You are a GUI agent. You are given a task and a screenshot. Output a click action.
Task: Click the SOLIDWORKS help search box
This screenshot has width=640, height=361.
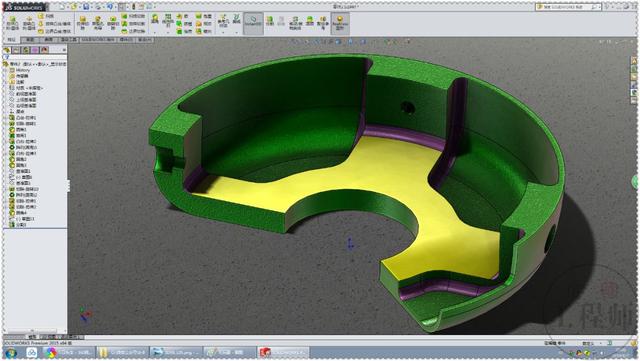[569, 7]
